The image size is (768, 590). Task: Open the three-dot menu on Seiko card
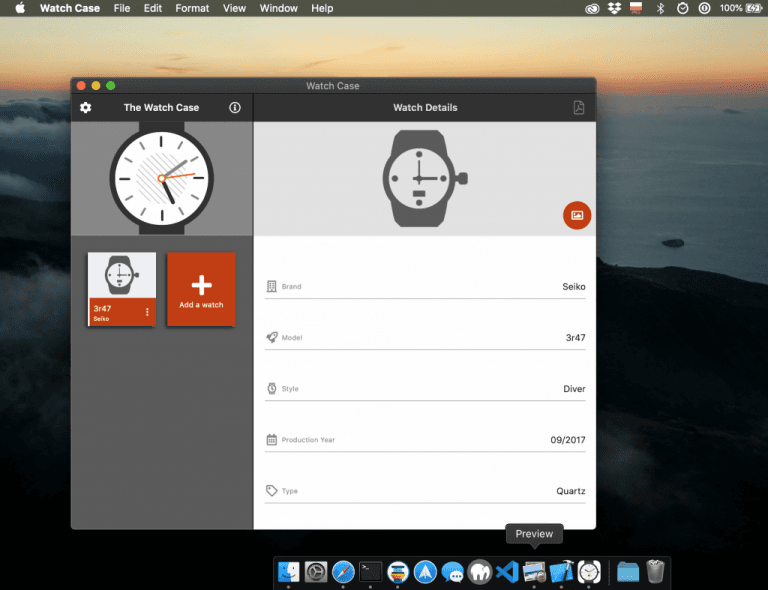(147, 313)
